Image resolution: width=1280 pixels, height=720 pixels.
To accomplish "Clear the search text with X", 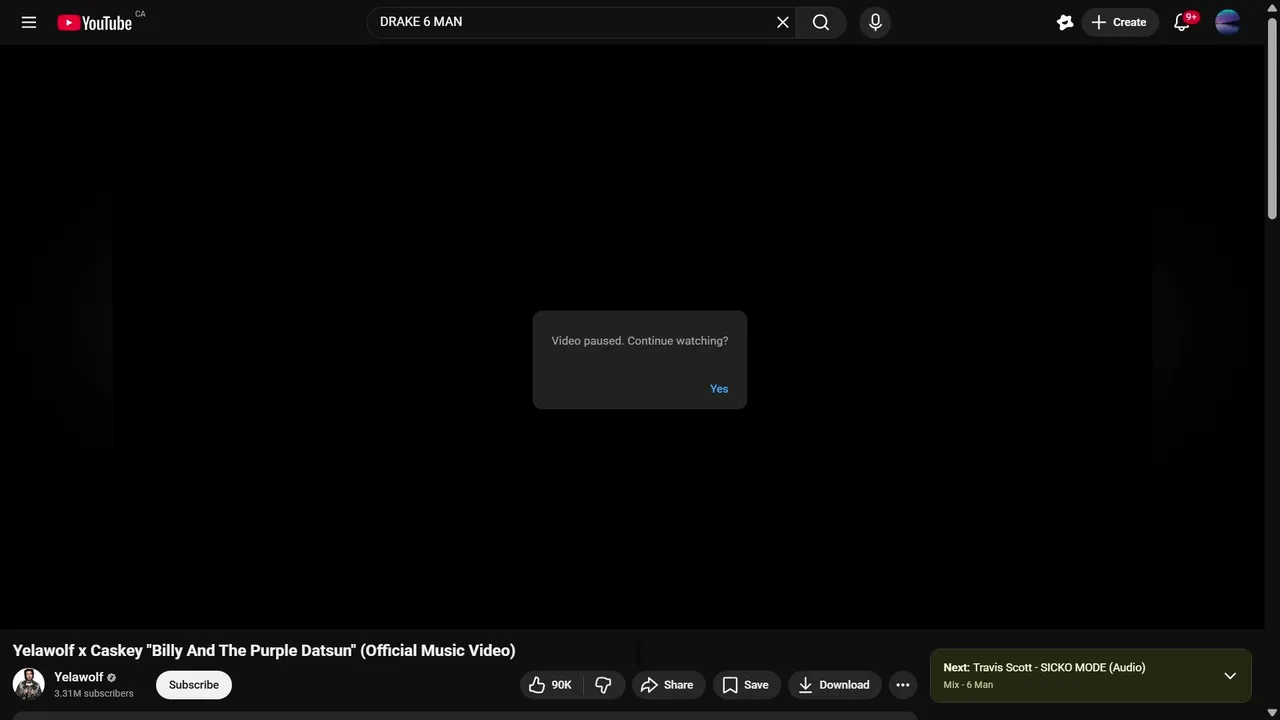I will click(783, 22).
